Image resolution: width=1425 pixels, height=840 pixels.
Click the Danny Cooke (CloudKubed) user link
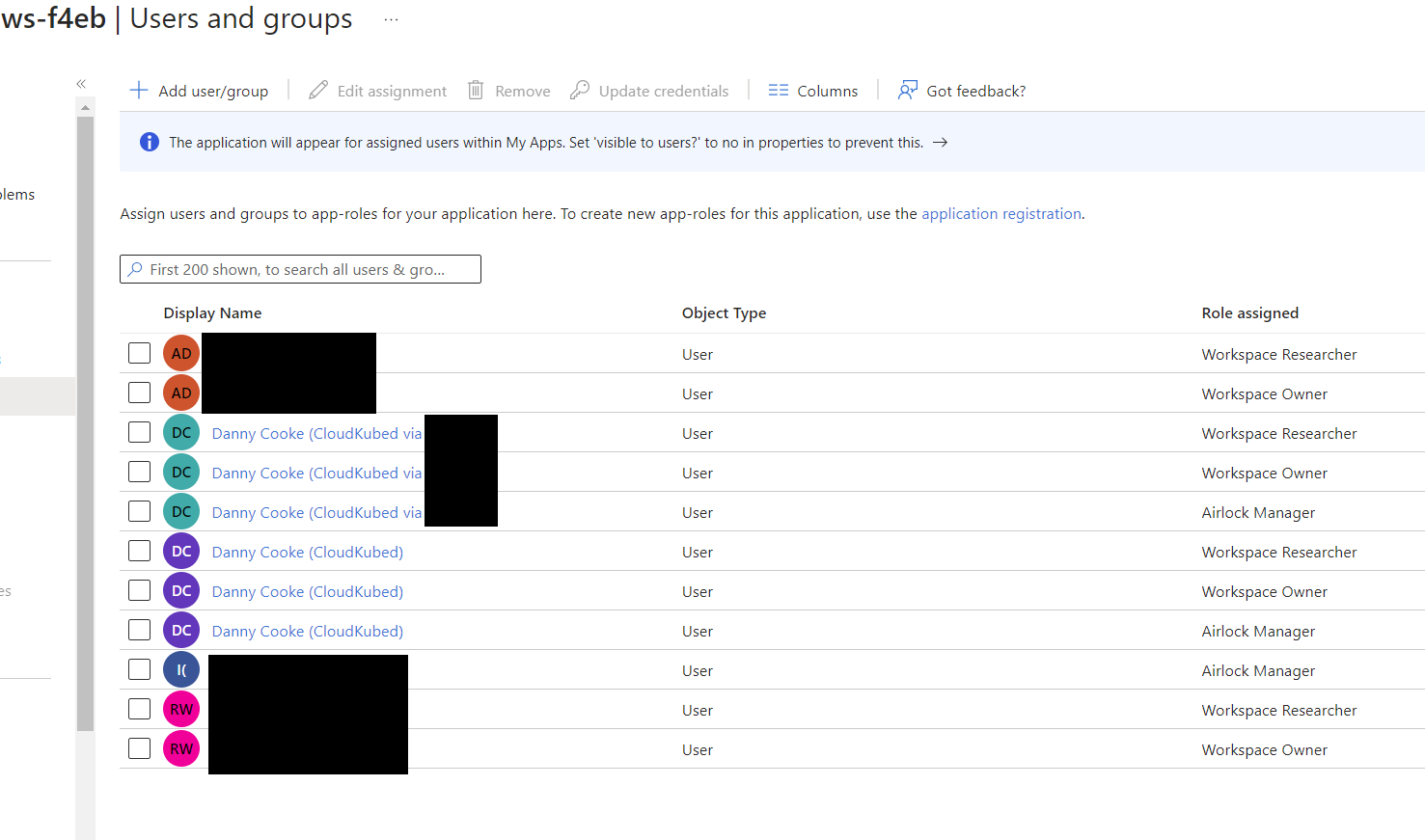tap(307, 552)
